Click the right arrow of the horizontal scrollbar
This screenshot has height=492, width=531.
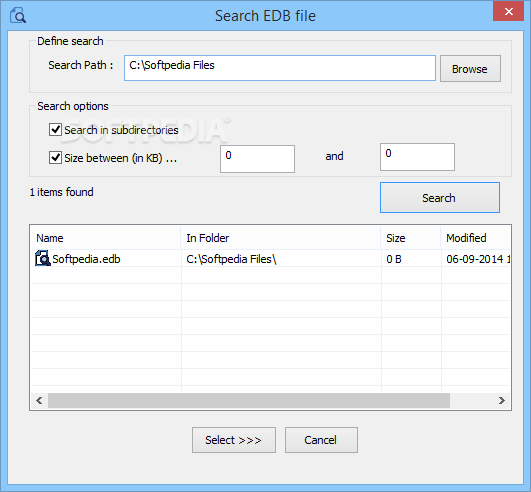click(502, 401)
